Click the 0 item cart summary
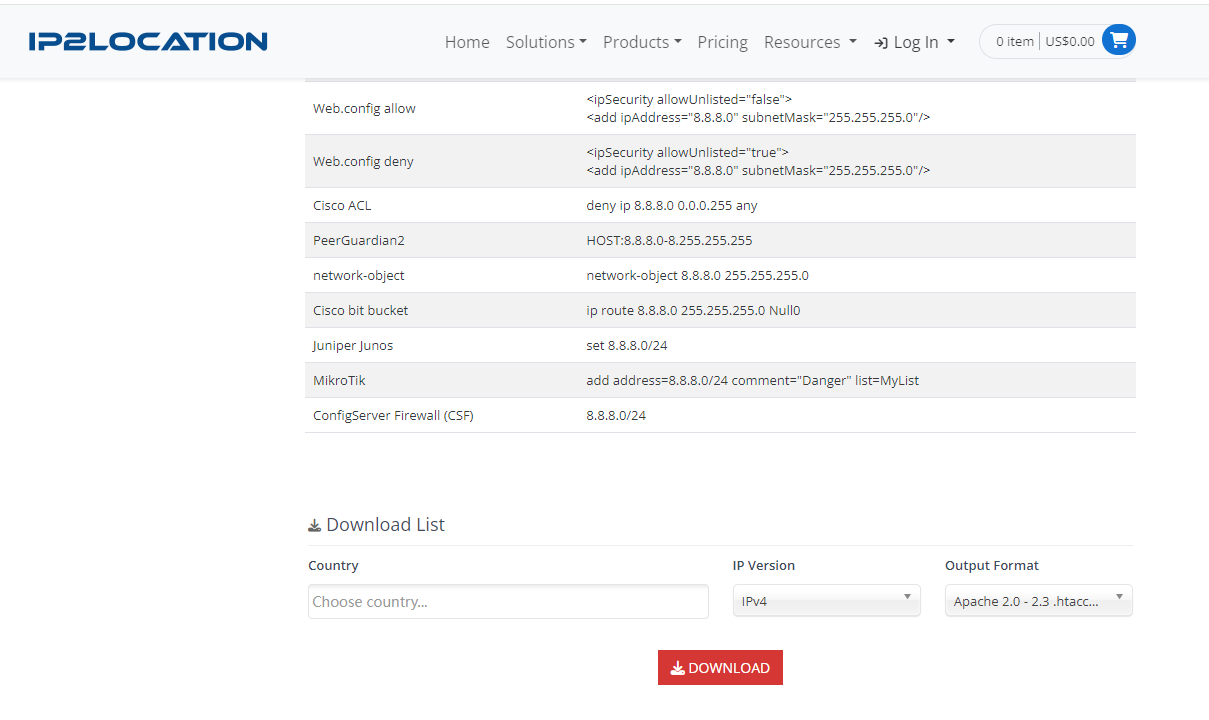Image resolution: width=1209 pixels, height=720 pixels. coord(1015,42)
